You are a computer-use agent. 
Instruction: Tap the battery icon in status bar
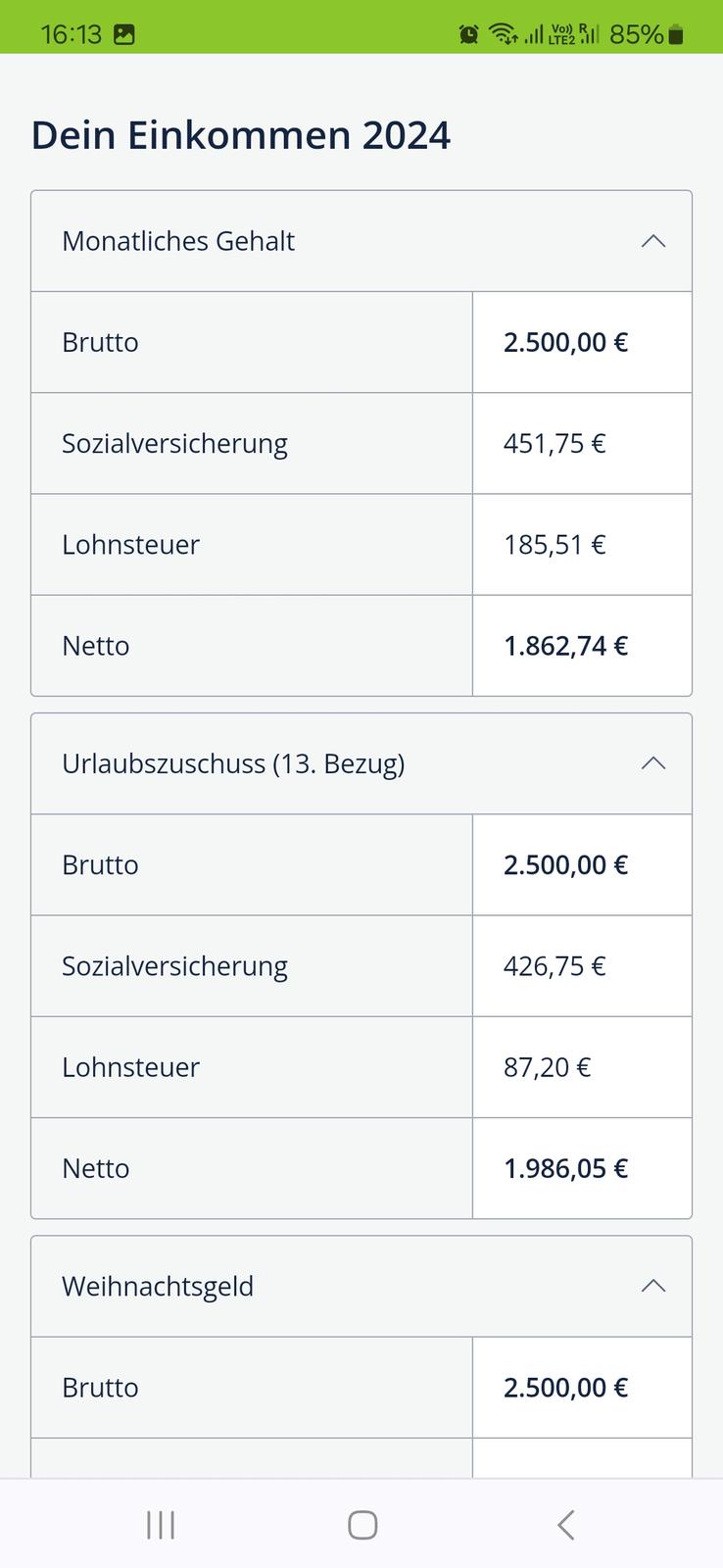coord(676,34)
